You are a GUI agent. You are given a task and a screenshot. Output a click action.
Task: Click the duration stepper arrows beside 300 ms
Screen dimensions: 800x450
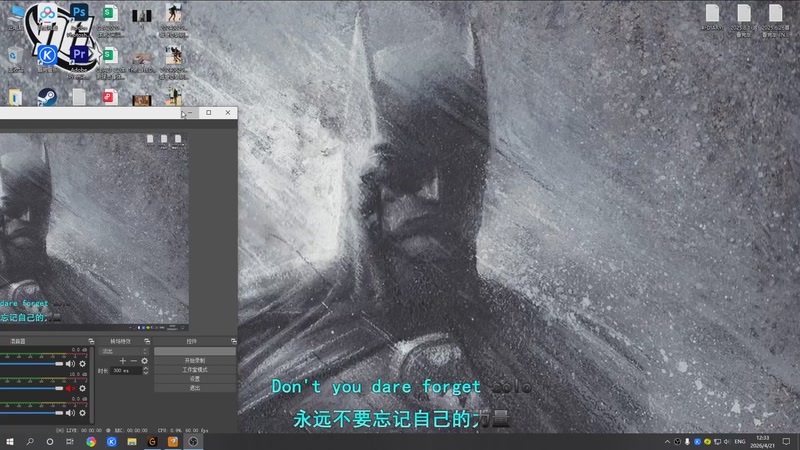145,370
